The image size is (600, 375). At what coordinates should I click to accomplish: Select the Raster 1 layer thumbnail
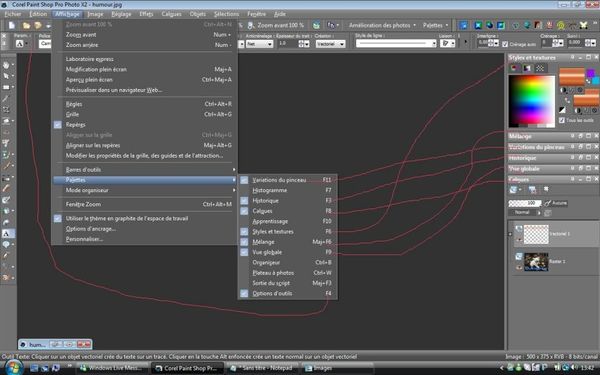536,262
